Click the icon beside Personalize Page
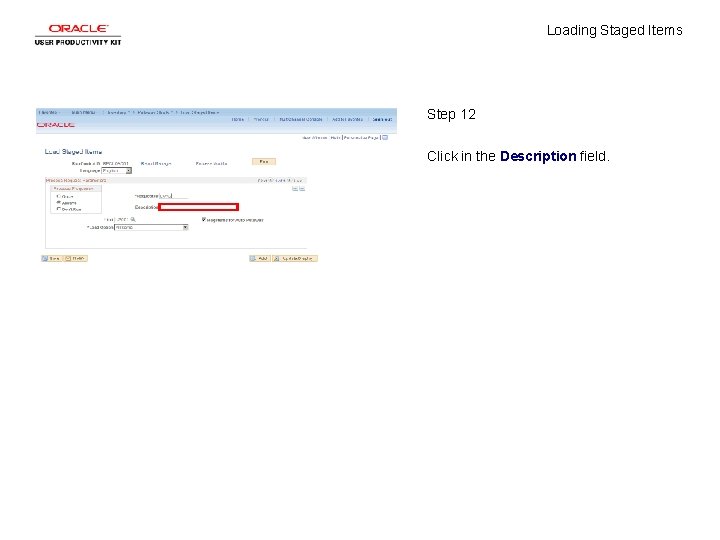720x540 pixels. pos(385,137)
